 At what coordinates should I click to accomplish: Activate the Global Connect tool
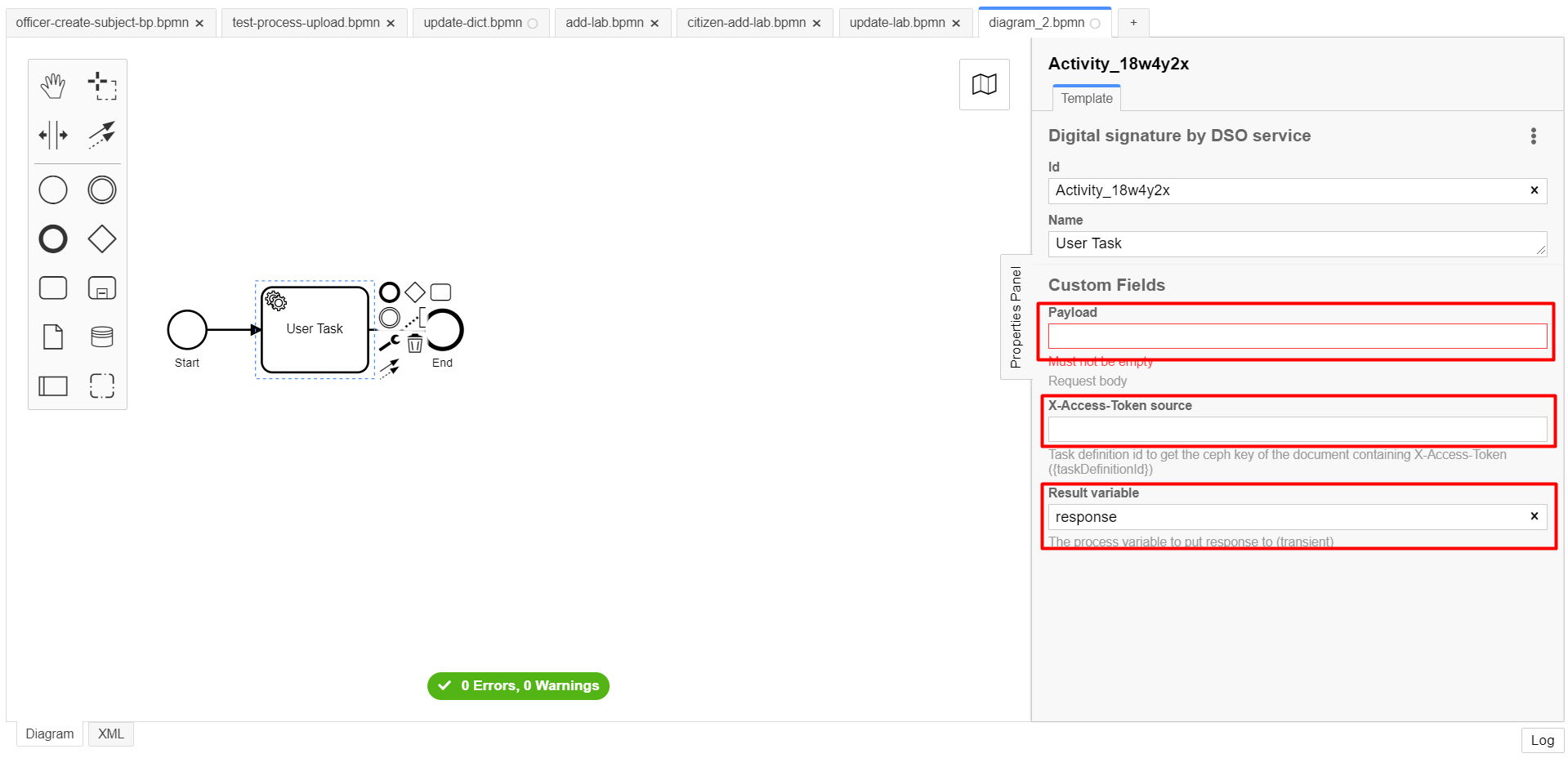[x=102, y=135]
